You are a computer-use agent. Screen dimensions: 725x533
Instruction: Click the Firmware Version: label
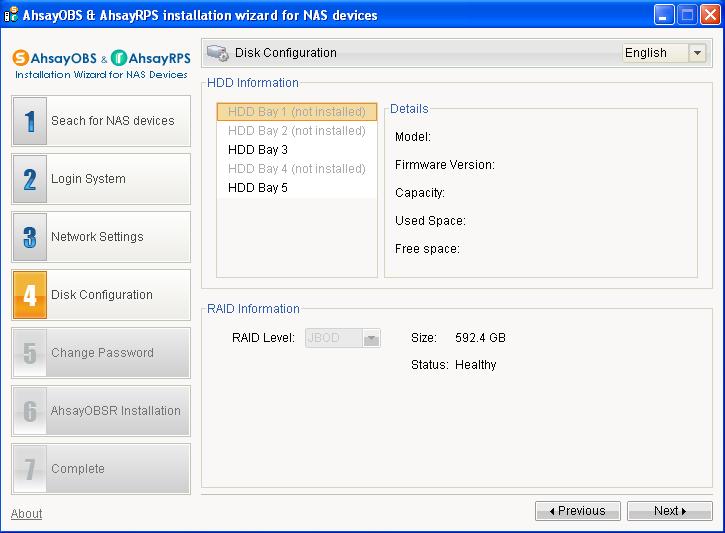click(x=445, y=165)
